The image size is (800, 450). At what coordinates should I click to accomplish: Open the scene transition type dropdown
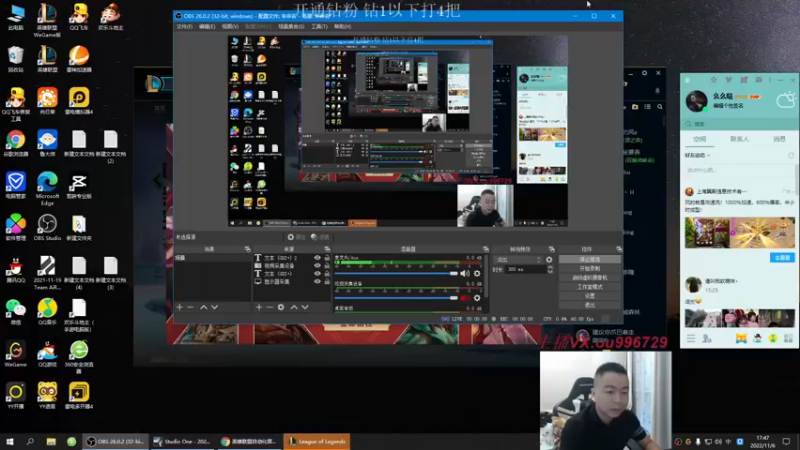pos(517,260)
